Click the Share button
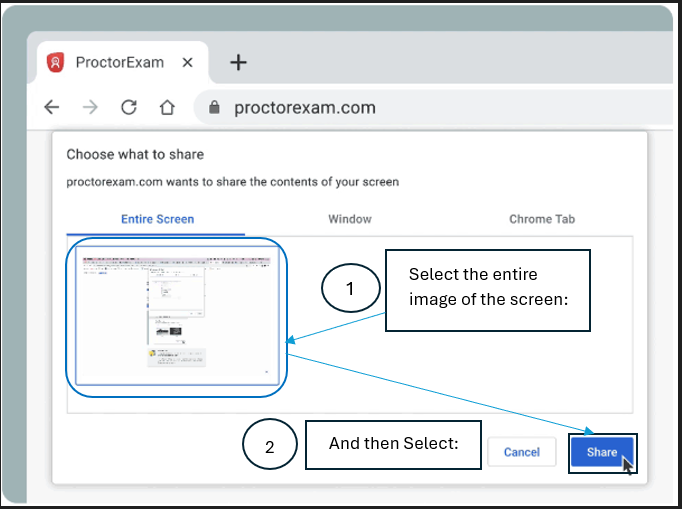The height and width of the screenshot is (509, 682). [x=602, y=452]
